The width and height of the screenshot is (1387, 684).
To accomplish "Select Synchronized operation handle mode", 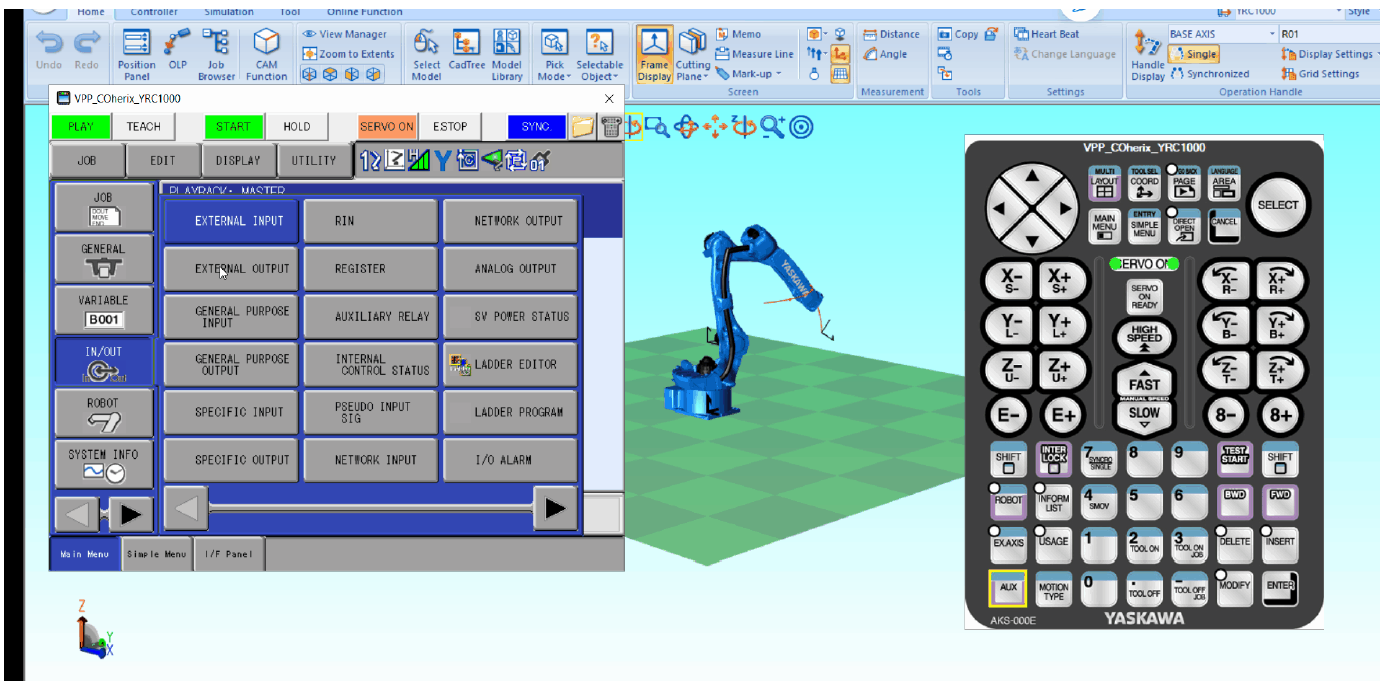I will [x=1210, y=73].
